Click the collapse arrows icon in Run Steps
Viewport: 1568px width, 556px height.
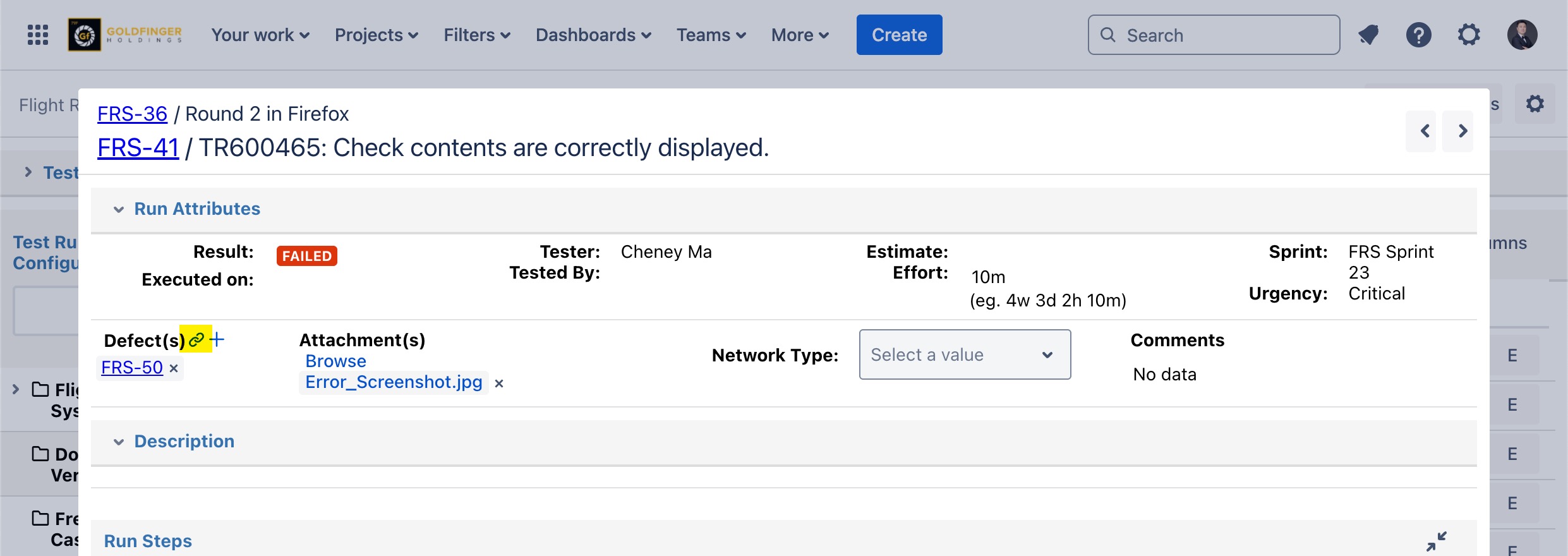[1436, 541]
